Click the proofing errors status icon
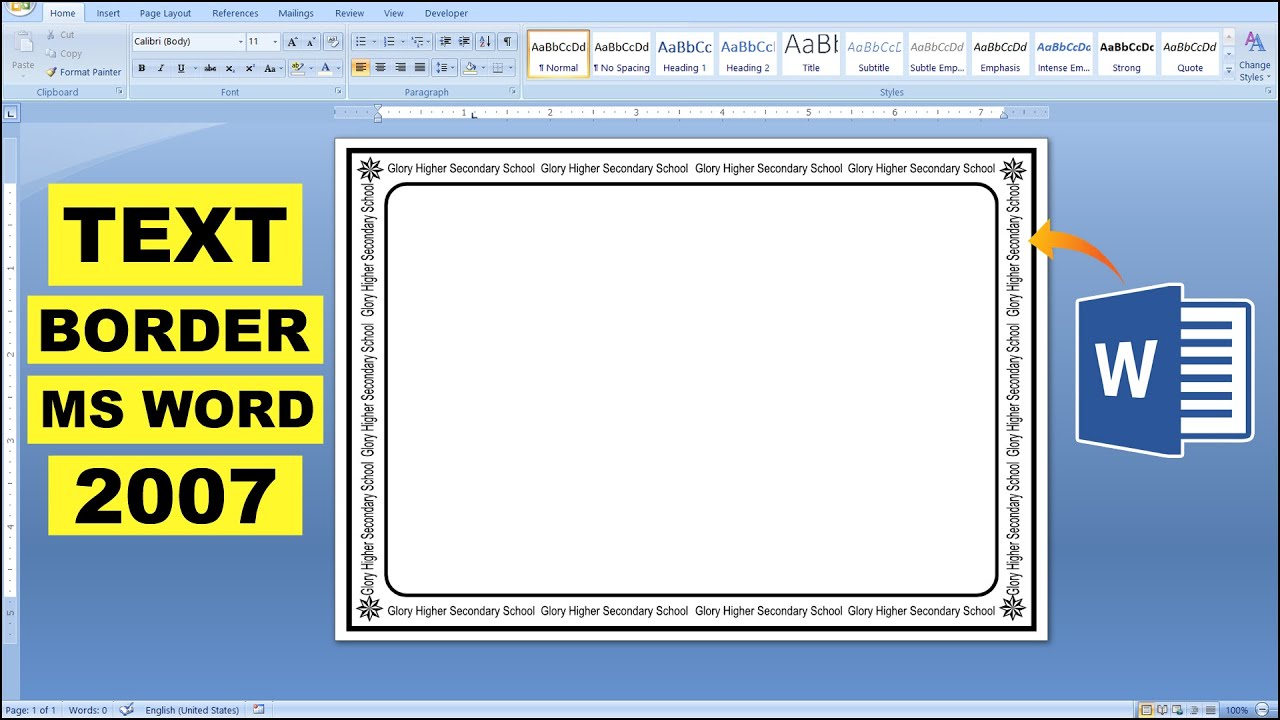The image size is (1280, 720). click(126, 710)
